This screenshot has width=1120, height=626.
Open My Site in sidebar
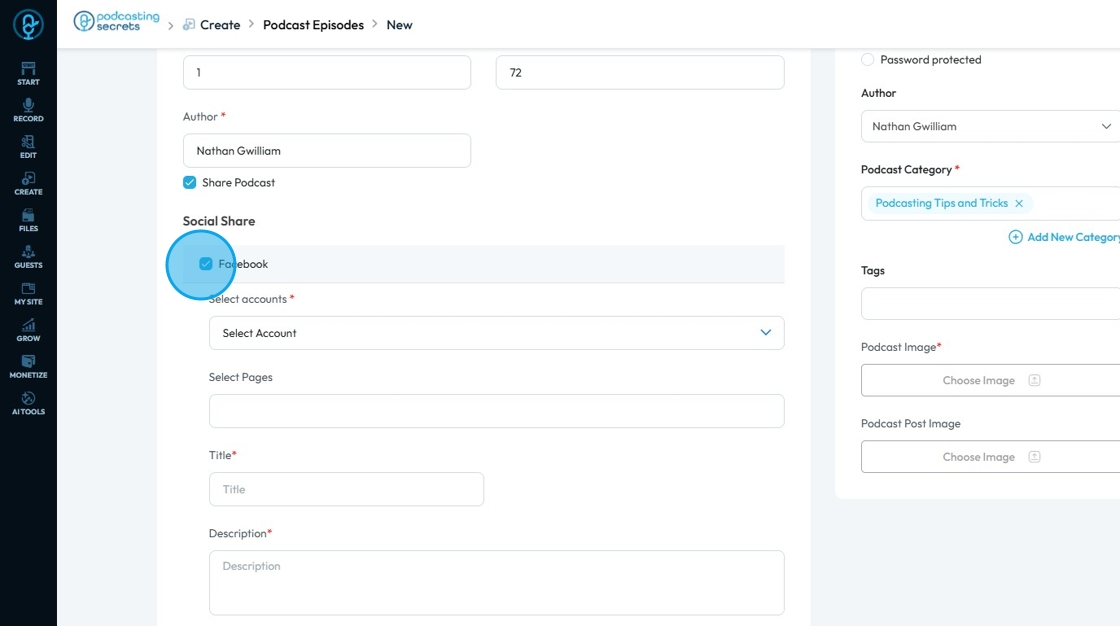tap(28, 294)
